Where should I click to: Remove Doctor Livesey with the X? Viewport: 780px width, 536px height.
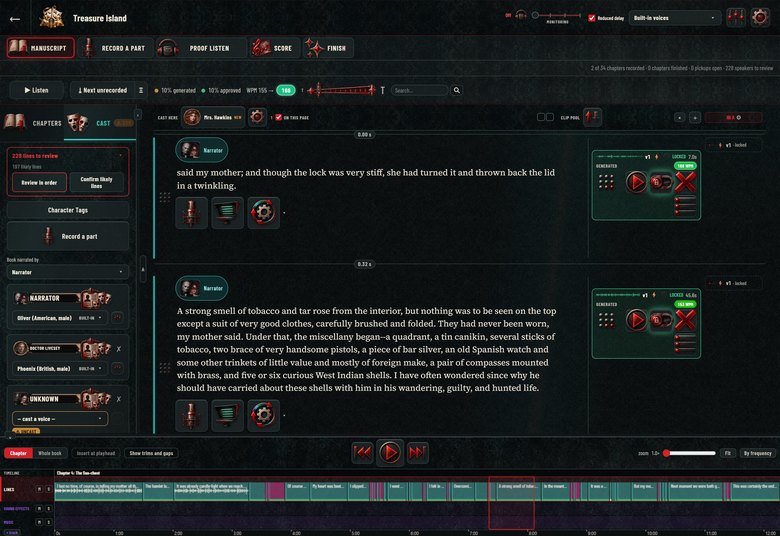[118, 349]
